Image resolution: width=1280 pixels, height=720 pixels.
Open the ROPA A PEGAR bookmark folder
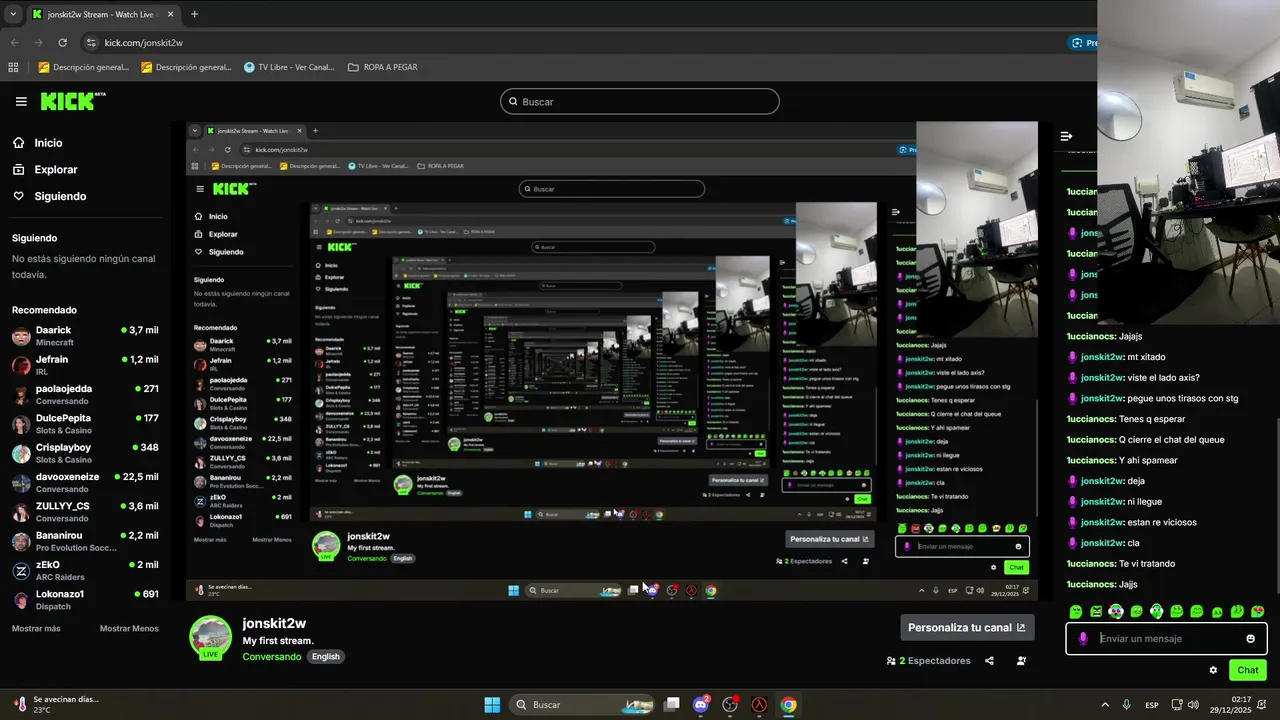[382, 67]
